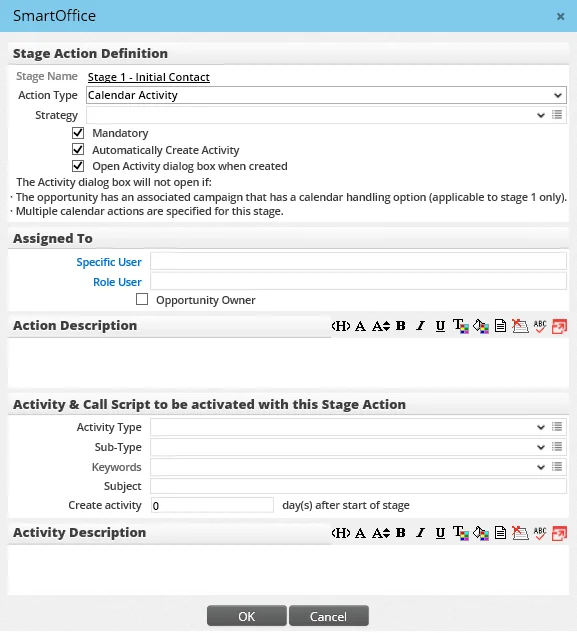Open the Activity Type list editor icon
Viewport: 577px width, 633px height.
pos(557,427)
